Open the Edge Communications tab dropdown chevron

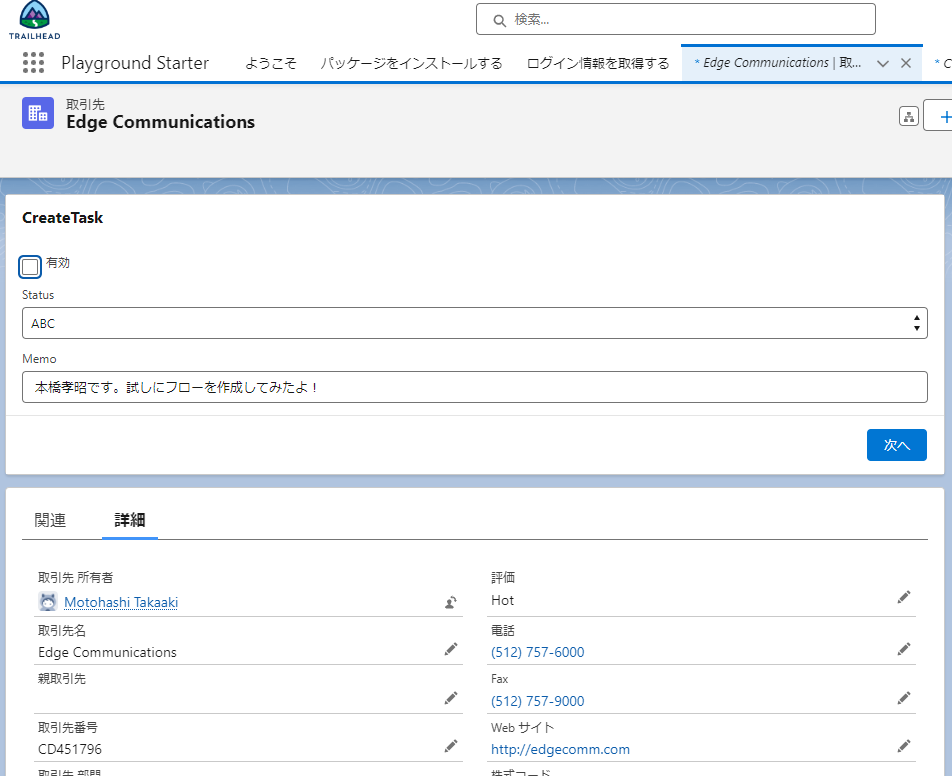(883, 63)
